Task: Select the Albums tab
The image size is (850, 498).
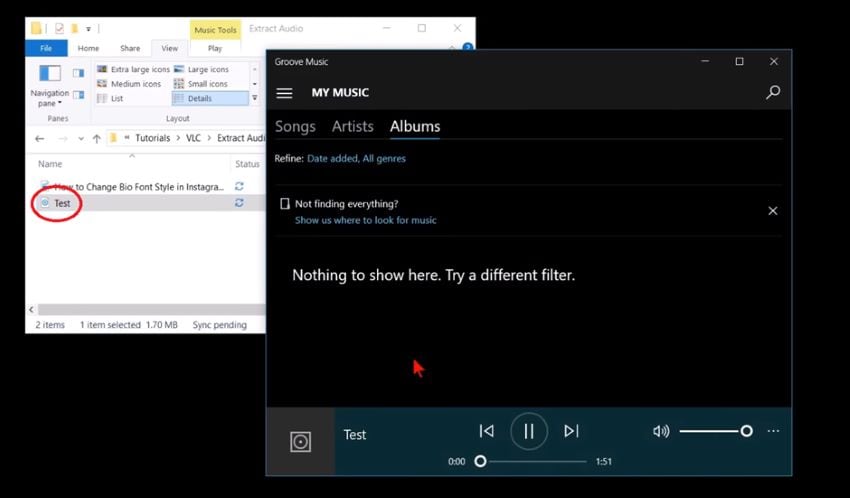Action: [415, 126]
